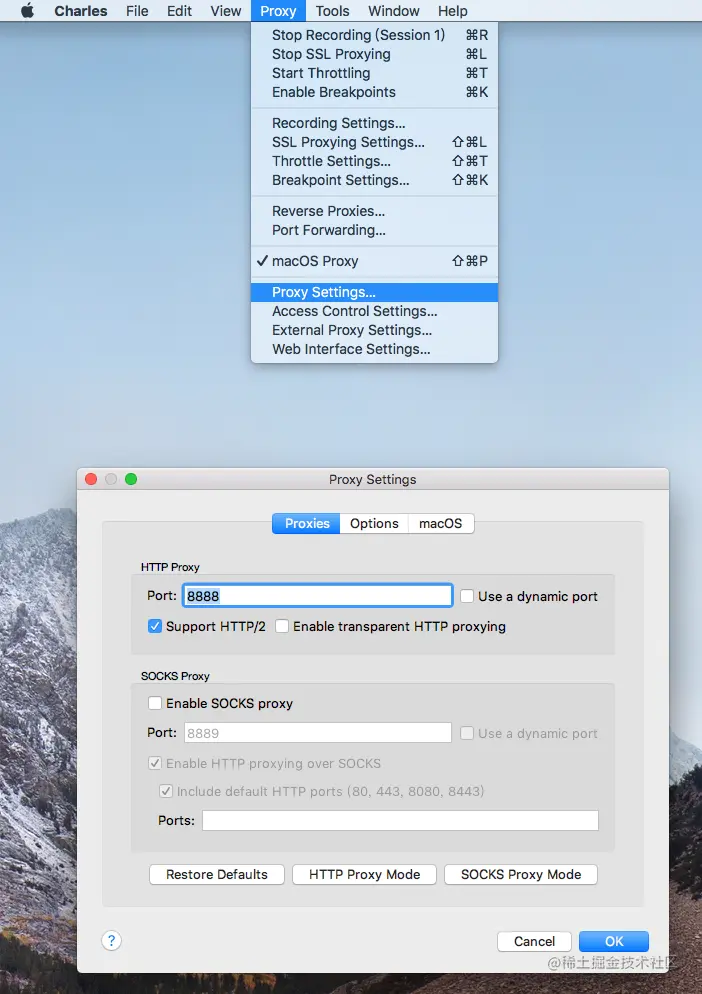Choose Stop SSL Proxying
The height and width of the screenshot is (994, 702).
tap(374, 54)
